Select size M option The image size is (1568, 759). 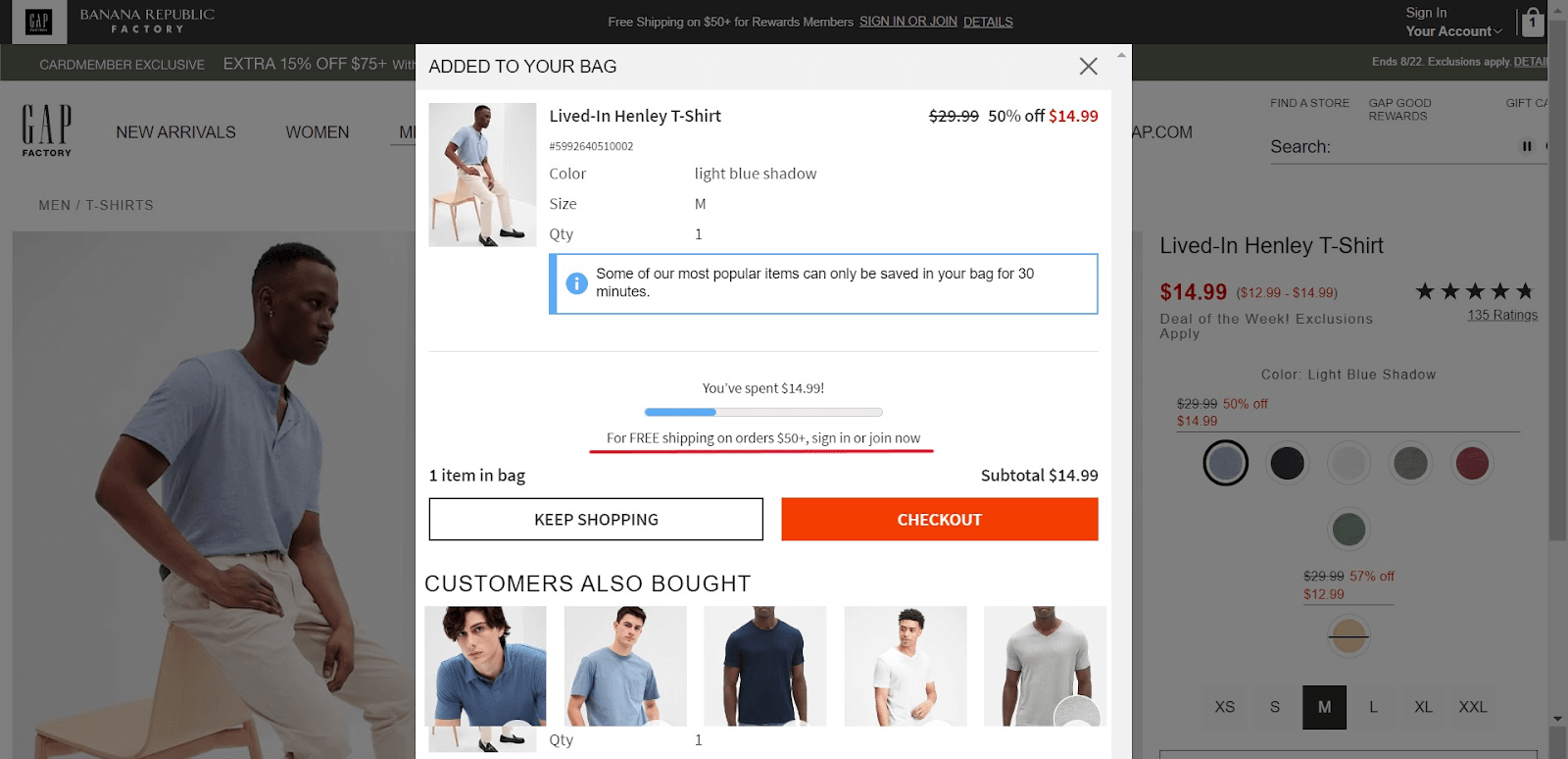1324,707
